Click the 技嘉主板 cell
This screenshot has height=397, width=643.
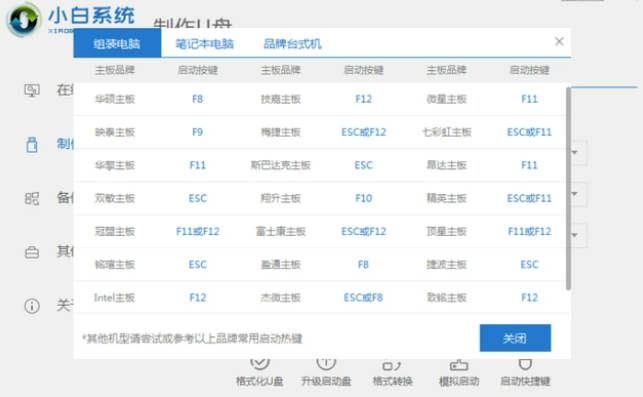pos(281,99)
